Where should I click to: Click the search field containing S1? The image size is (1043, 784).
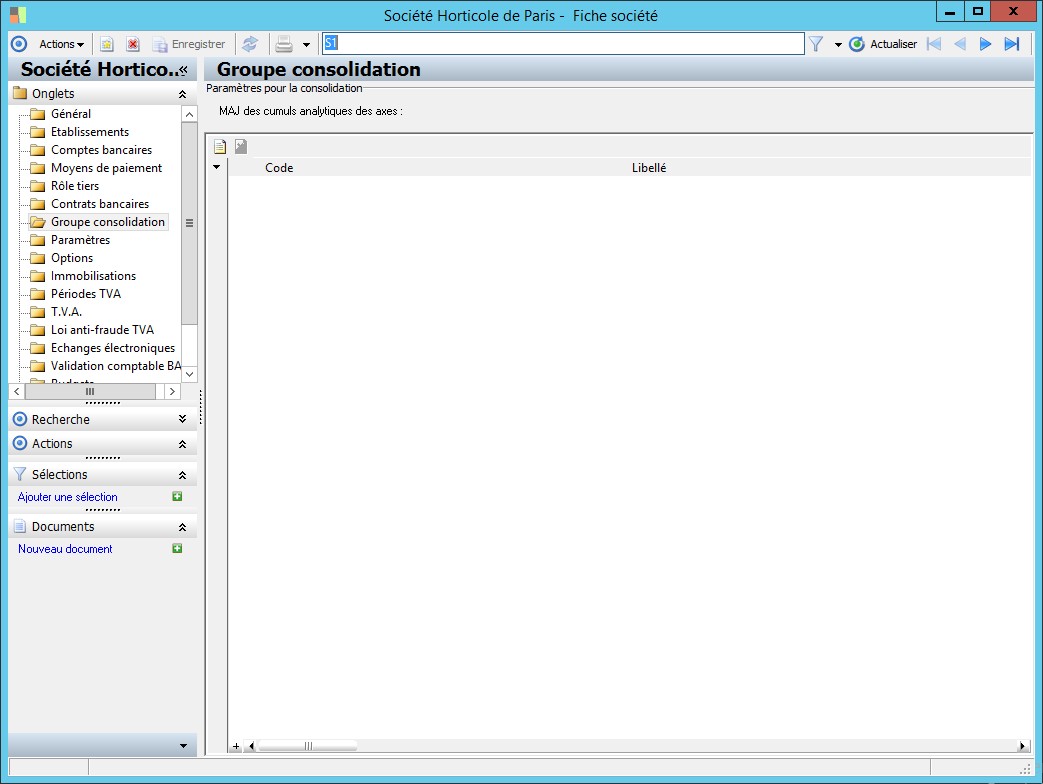[x=563, y=44]
